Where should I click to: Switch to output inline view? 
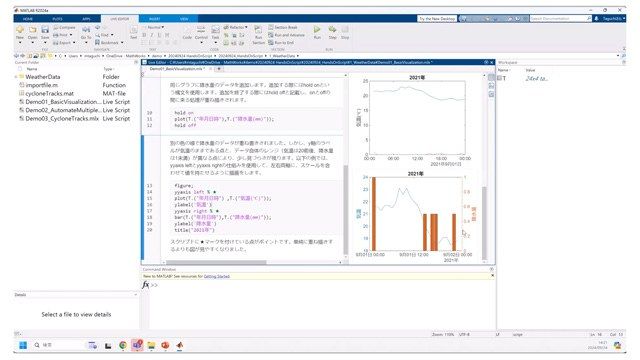click(x=491, y=86)
